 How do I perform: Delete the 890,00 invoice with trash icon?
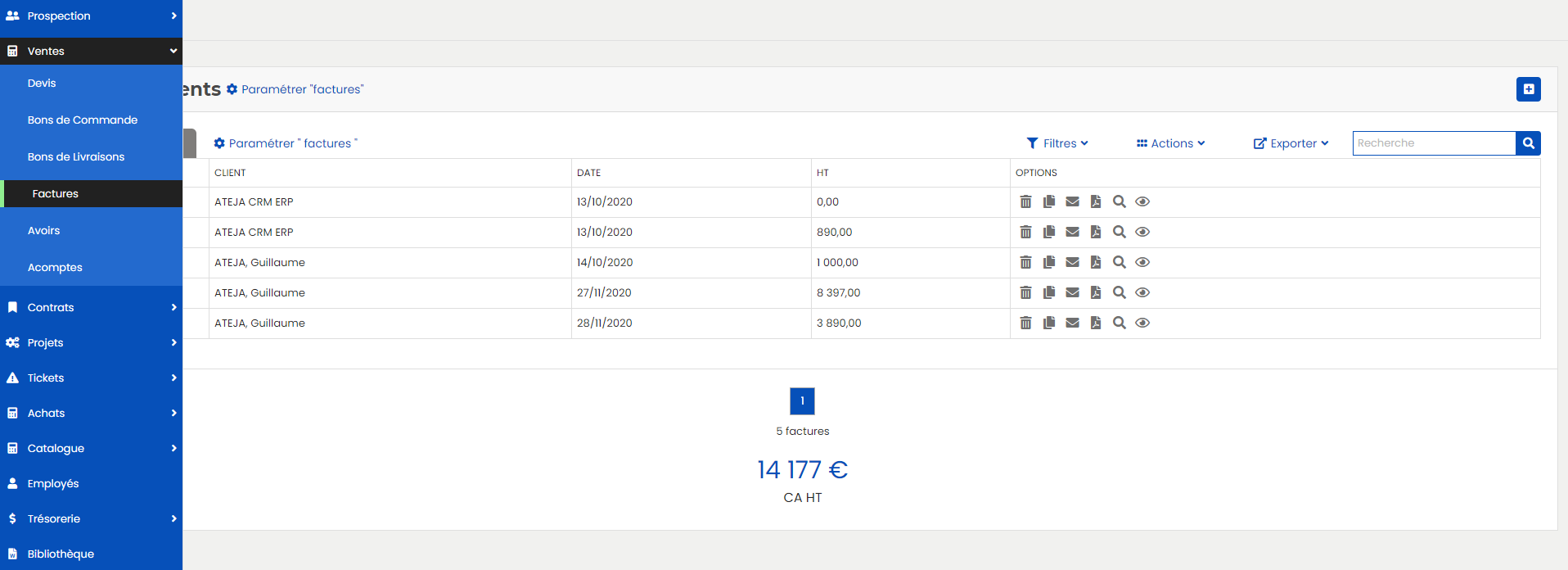click(1025, 233)
